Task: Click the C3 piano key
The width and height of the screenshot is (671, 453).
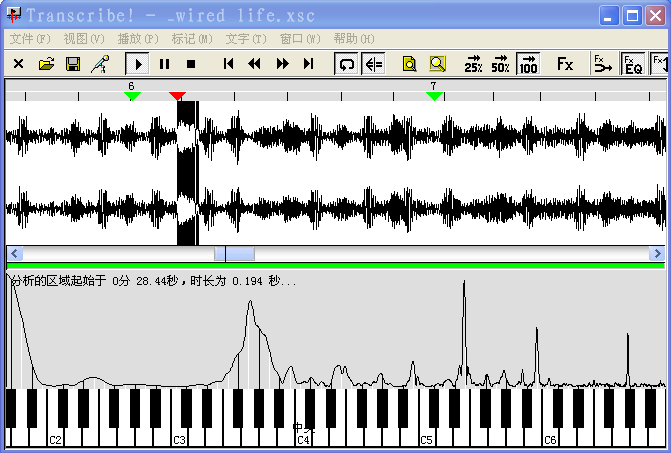Action: click(179, 436)
